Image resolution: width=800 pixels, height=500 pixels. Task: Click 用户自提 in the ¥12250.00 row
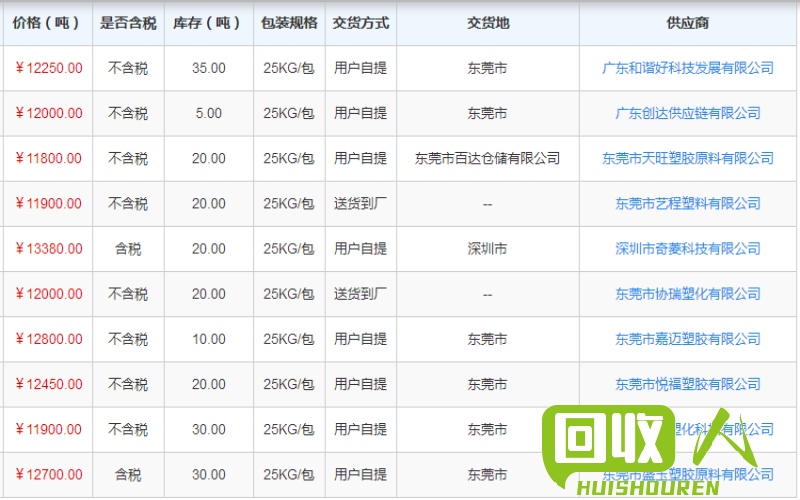pyautogui.click(x=360, y=68)
